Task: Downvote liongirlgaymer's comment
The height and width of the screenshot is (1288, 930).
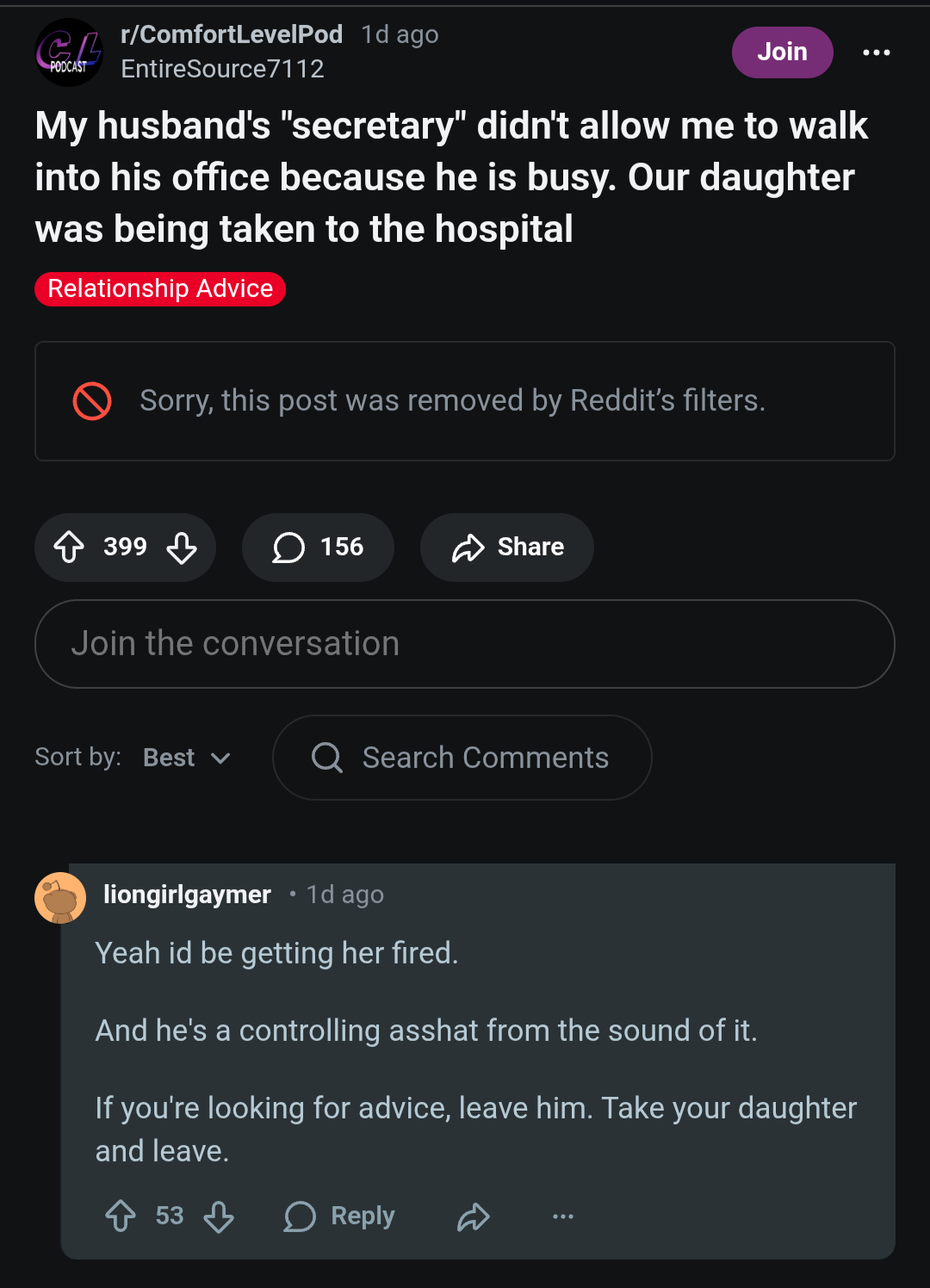Action: click(x=219, y=1216)
